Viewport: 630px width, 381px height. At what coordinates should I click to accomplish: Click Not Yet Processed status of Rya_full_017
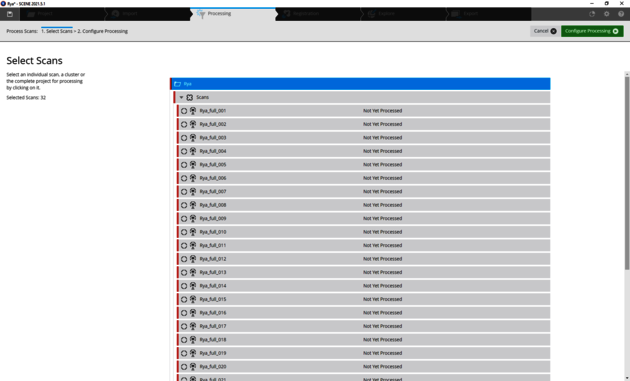coord(382,326)
